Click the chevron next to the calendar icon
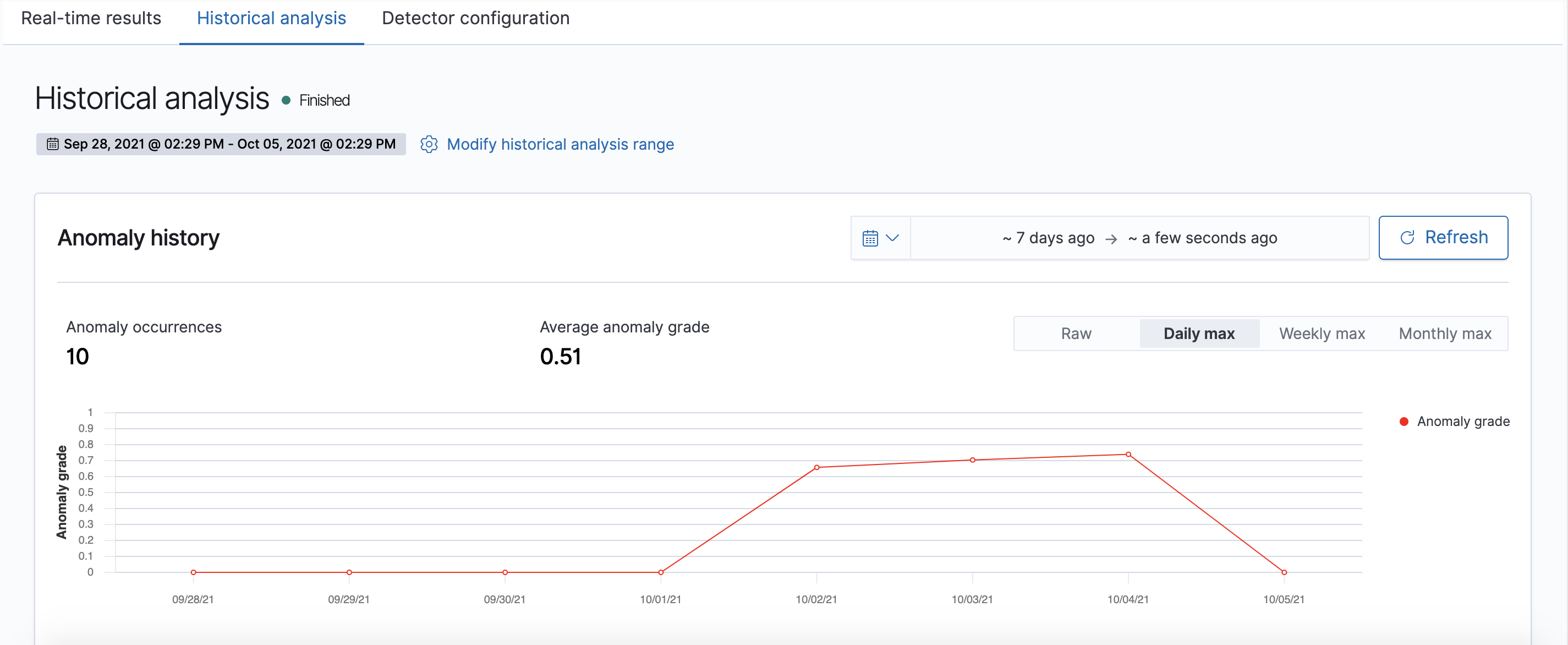The image size is (1568, 645). coord(892,238)
